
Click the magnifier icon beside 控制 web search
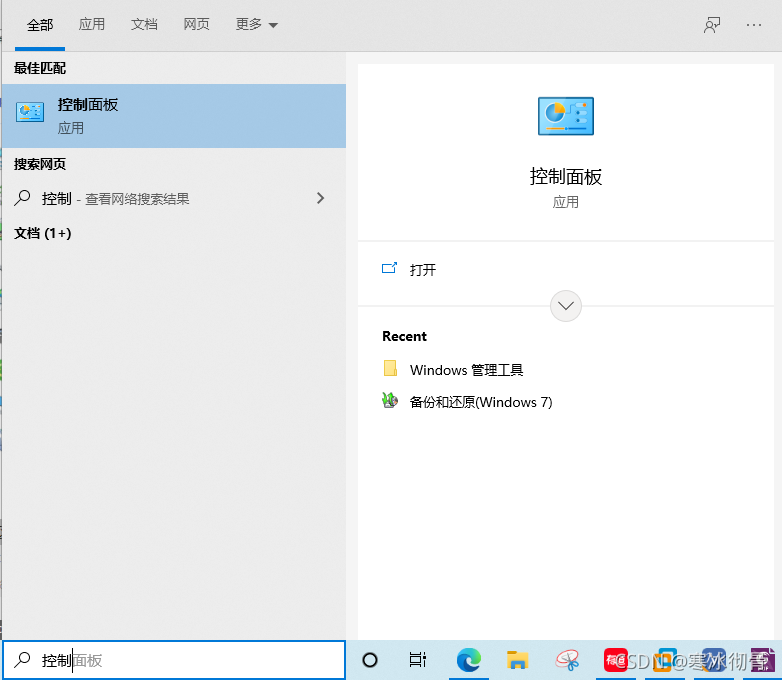click(x=22, y=198)
